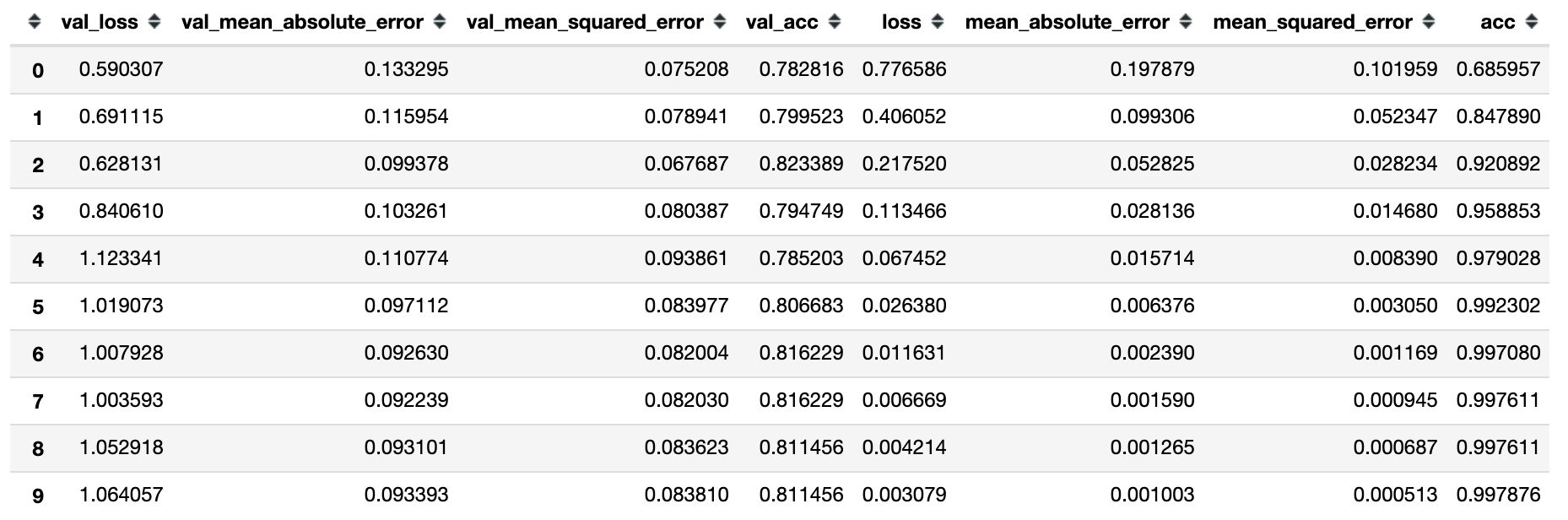Click mean_squared_error cell 0.000945

(1395, 400)
